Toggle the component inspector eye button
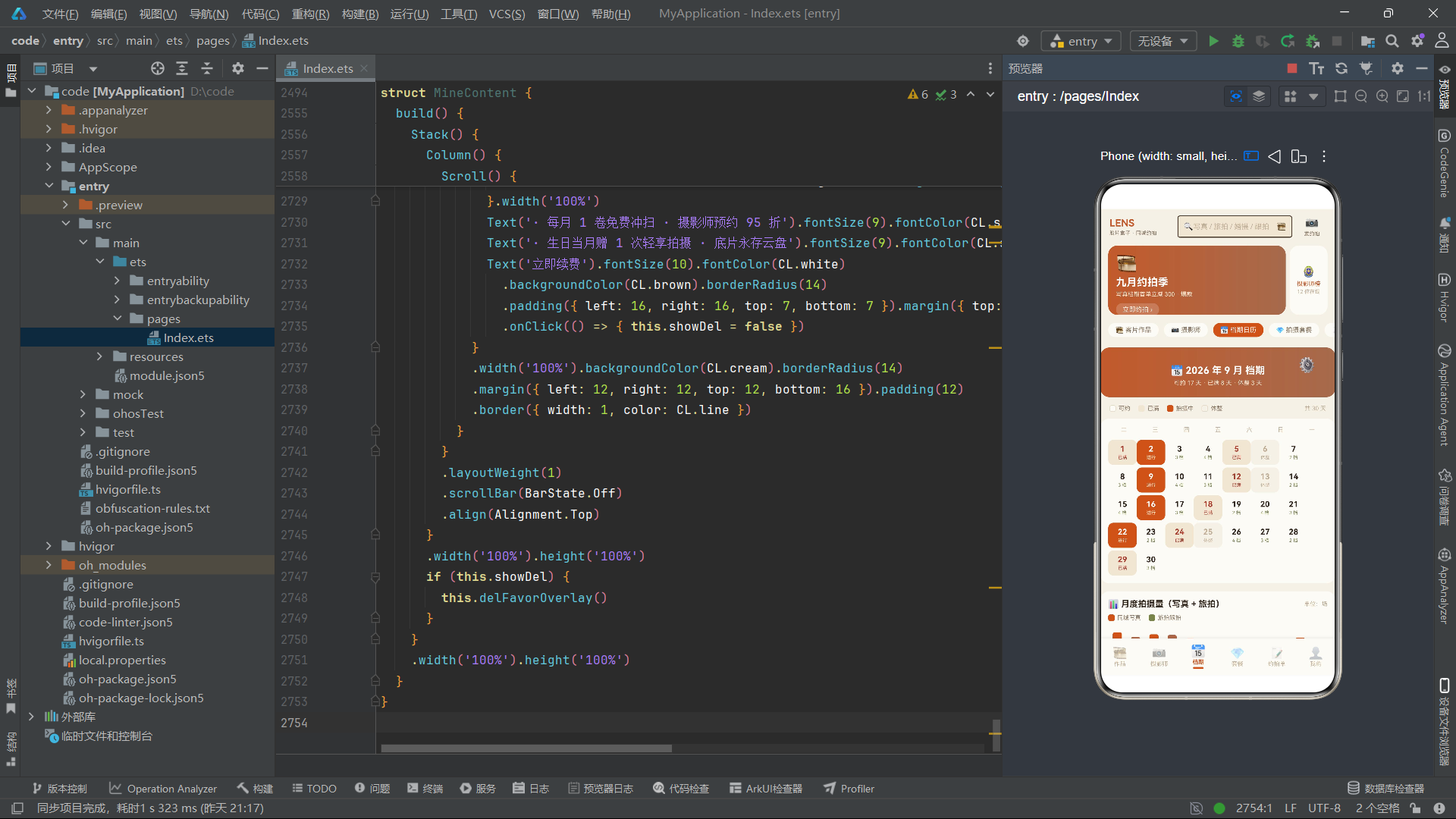 (1236, 96)
